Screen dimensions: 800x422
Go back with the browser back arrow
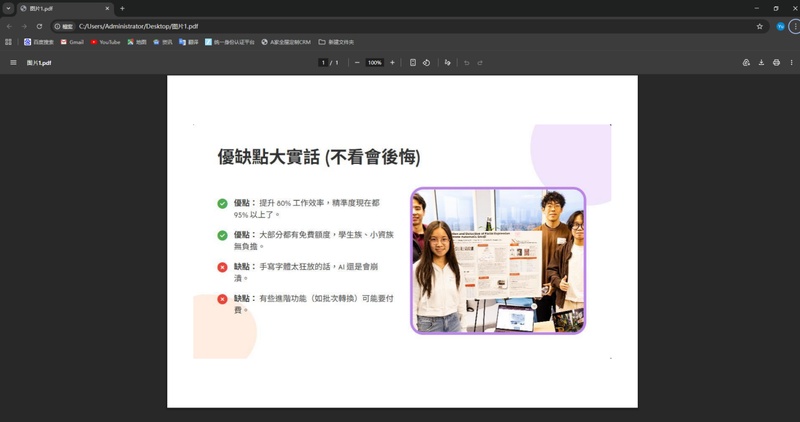click(x=9, y=26)
